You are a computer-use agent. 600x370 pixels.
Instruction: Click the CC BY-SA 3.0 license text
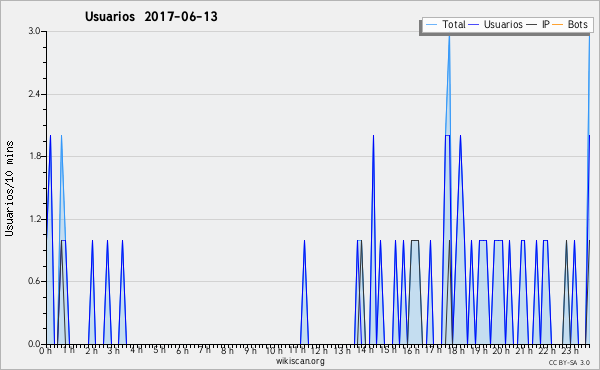(569, 362)
